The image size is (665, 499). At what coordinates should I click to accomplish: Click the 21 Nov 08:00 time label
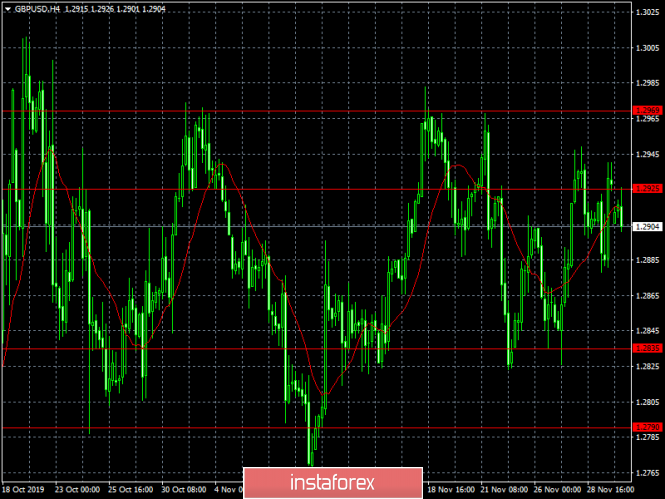click(x=503, y=491)
